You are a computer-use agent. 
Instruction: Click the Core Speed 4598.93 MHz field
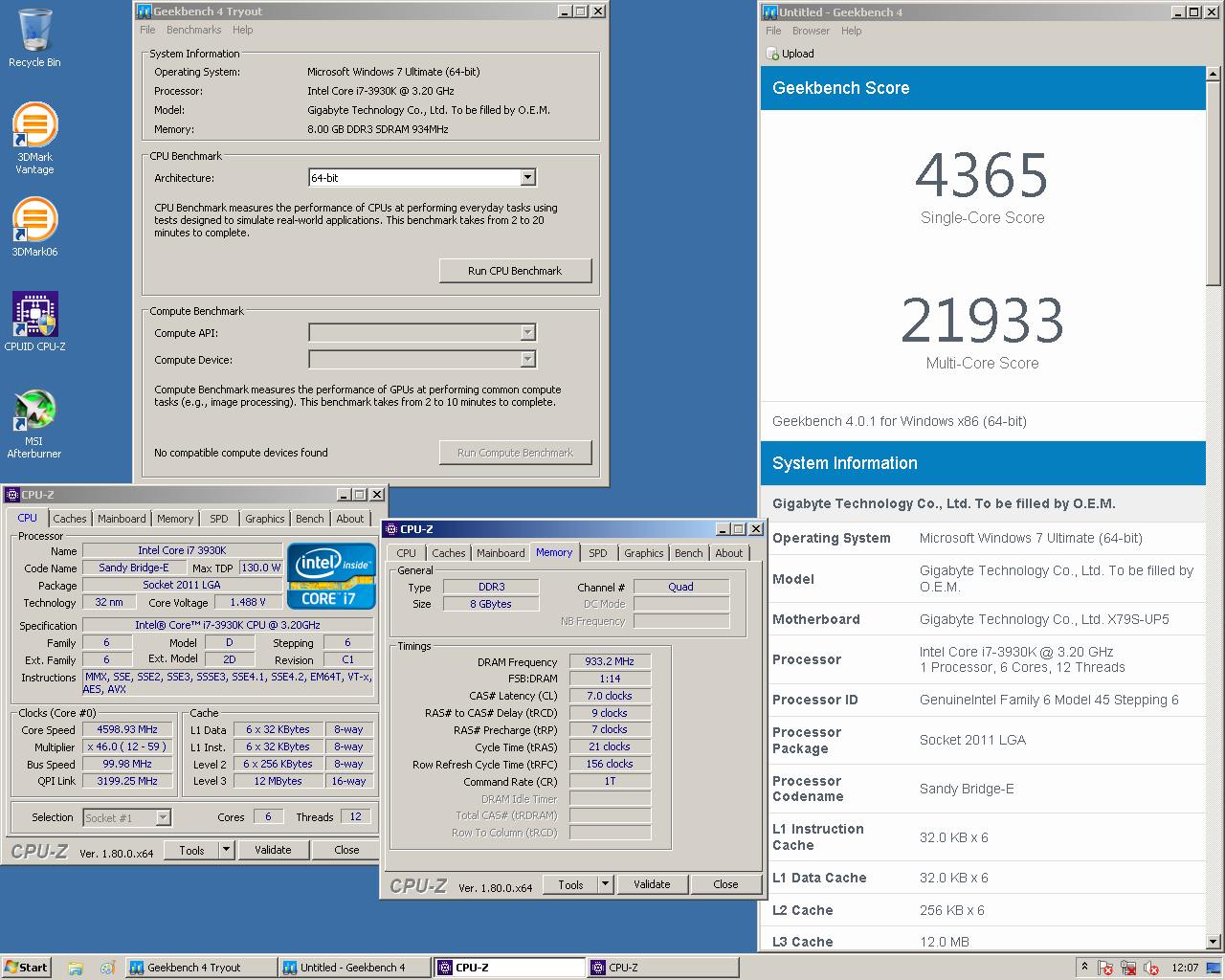click(127, 729)
